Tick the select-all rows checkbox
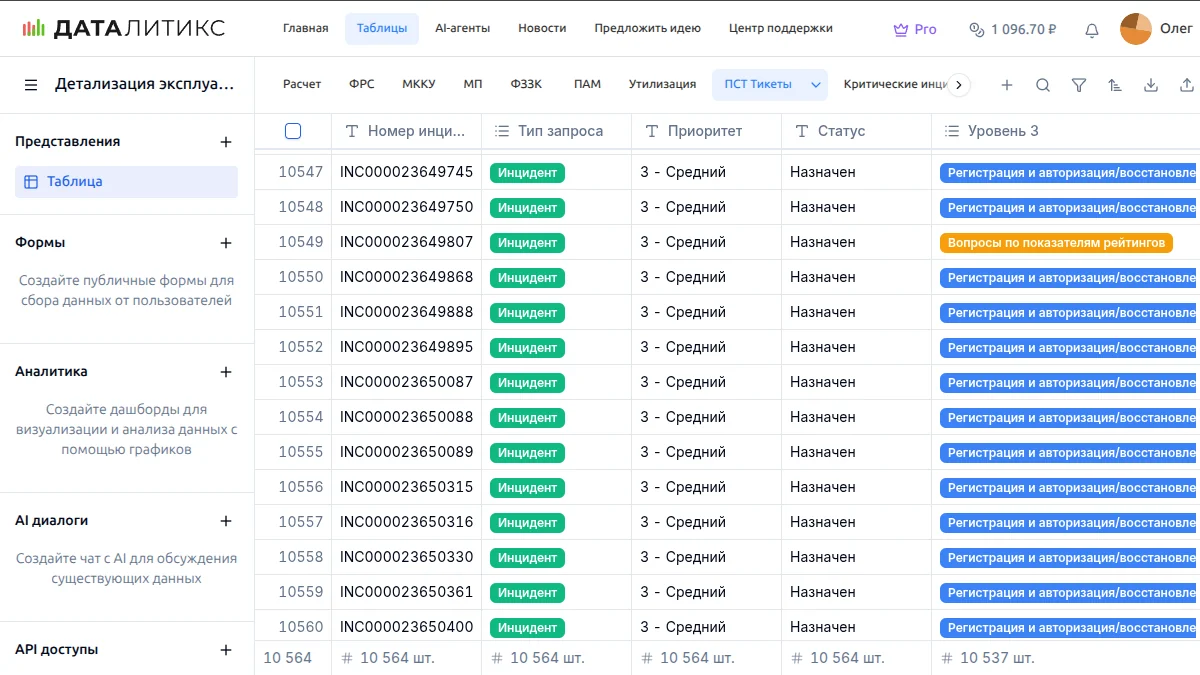 coord(293,131)
